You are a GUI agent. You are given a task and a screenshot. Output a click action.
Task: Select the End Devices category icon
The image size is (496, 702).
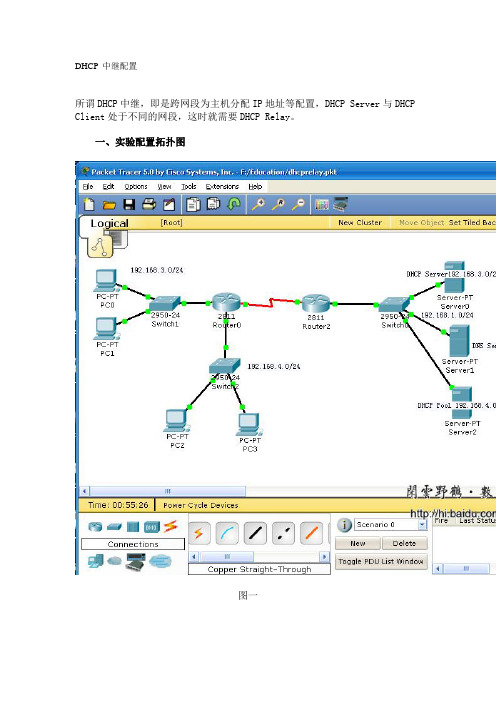[95, 561]
